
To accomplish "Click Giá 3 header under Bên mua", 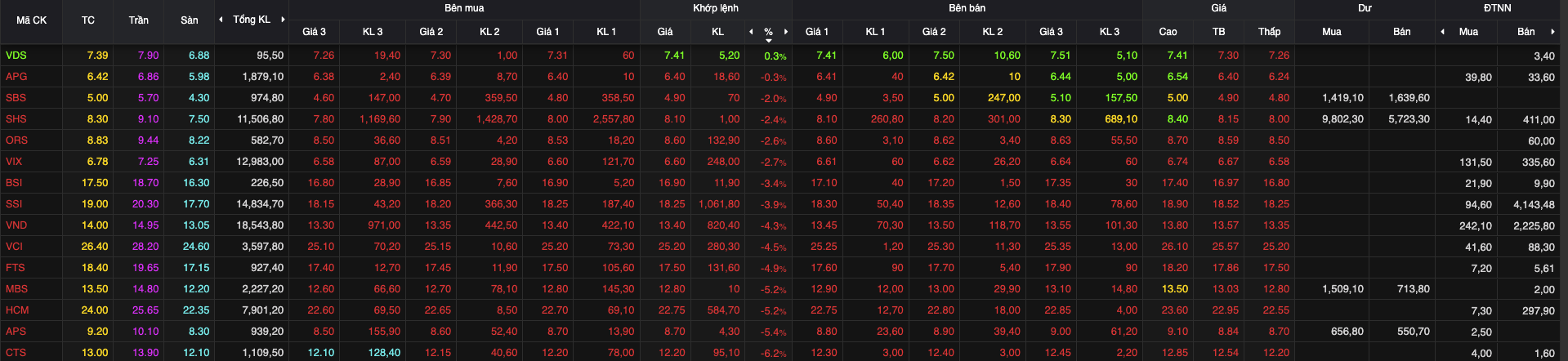I will point(314,32).
